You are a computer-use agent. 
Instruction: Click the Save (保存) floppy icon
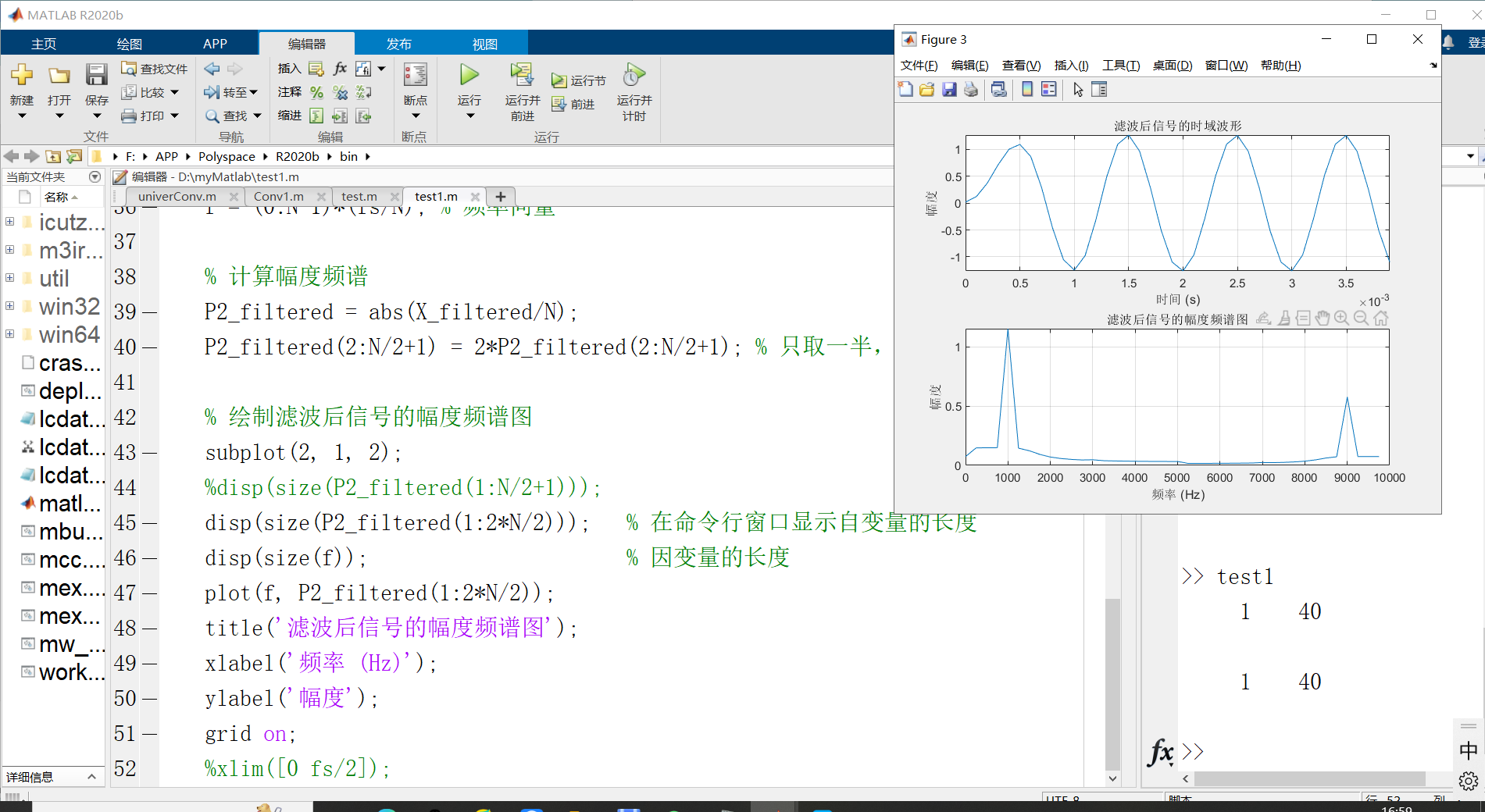96,75
